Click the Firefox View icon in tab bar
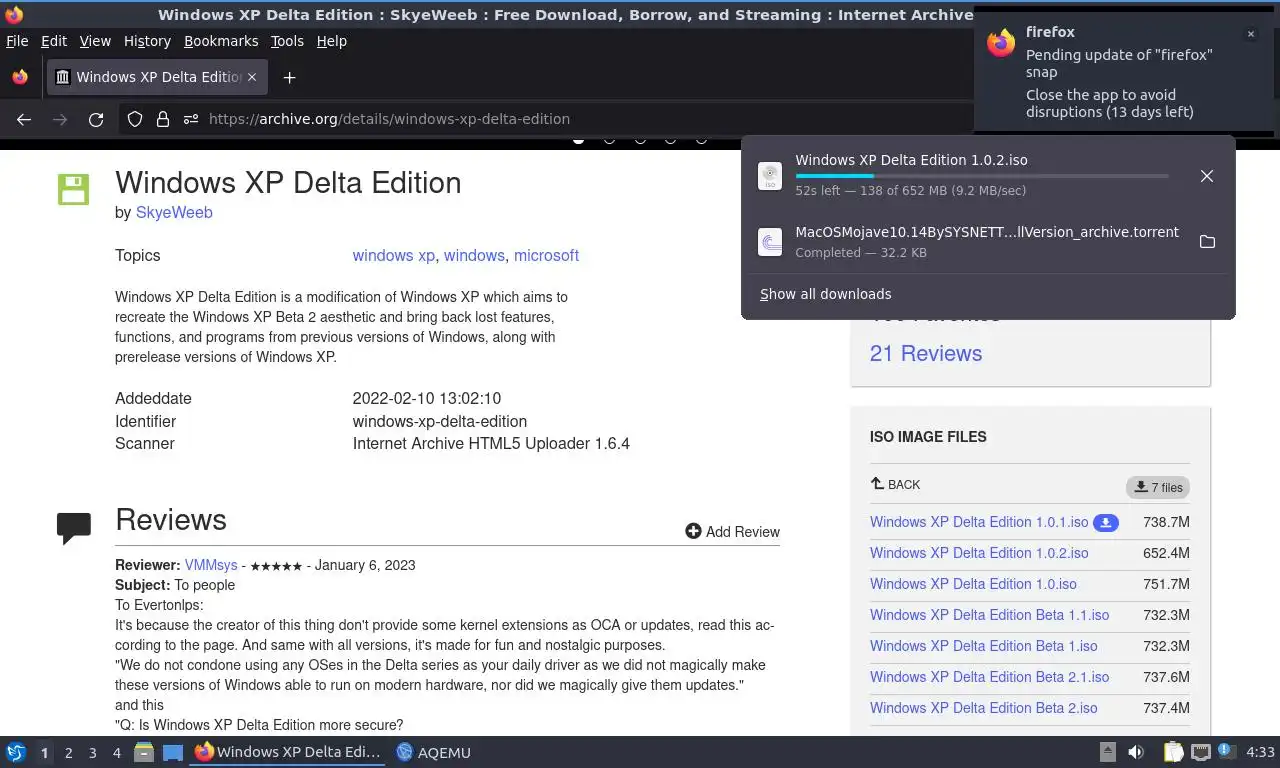The height and width of the screenshot is (768, 1280). [20, 77]
